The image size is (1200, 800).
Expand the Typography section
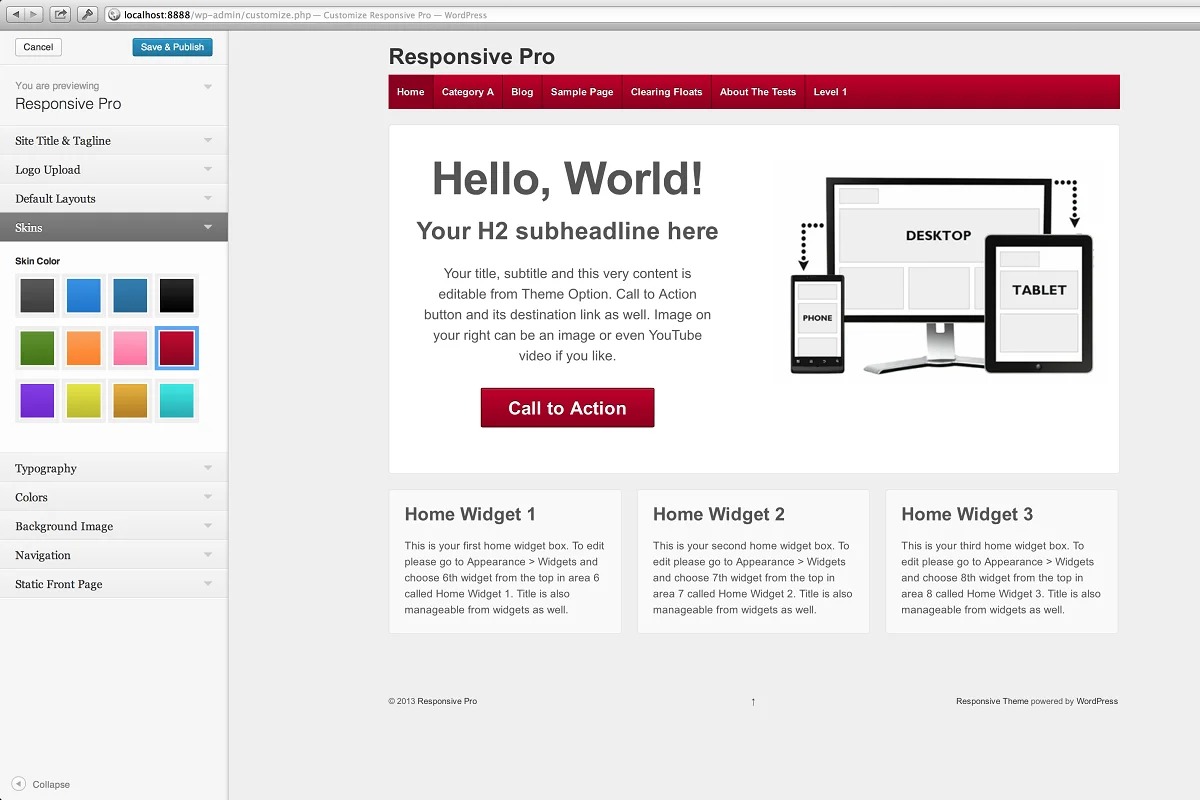click(113, 468)
